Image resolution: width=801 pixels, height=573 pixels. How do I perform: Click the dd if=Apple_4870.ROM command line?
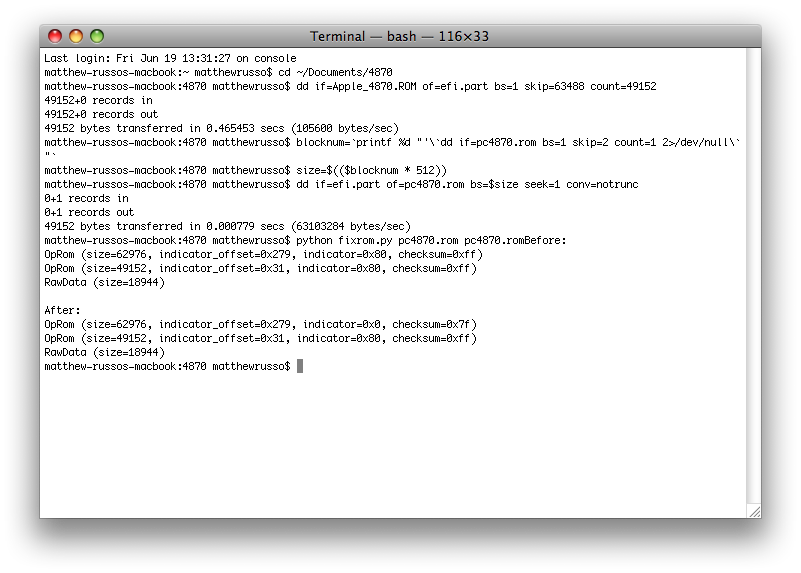click(350, 86)
